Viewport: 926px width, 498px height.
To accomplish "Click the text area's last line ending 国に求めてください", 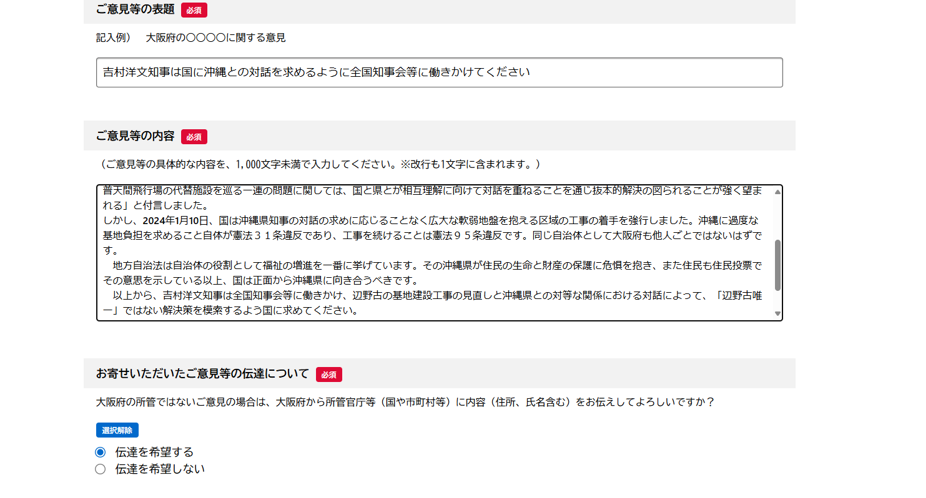I will pos(230,310).
